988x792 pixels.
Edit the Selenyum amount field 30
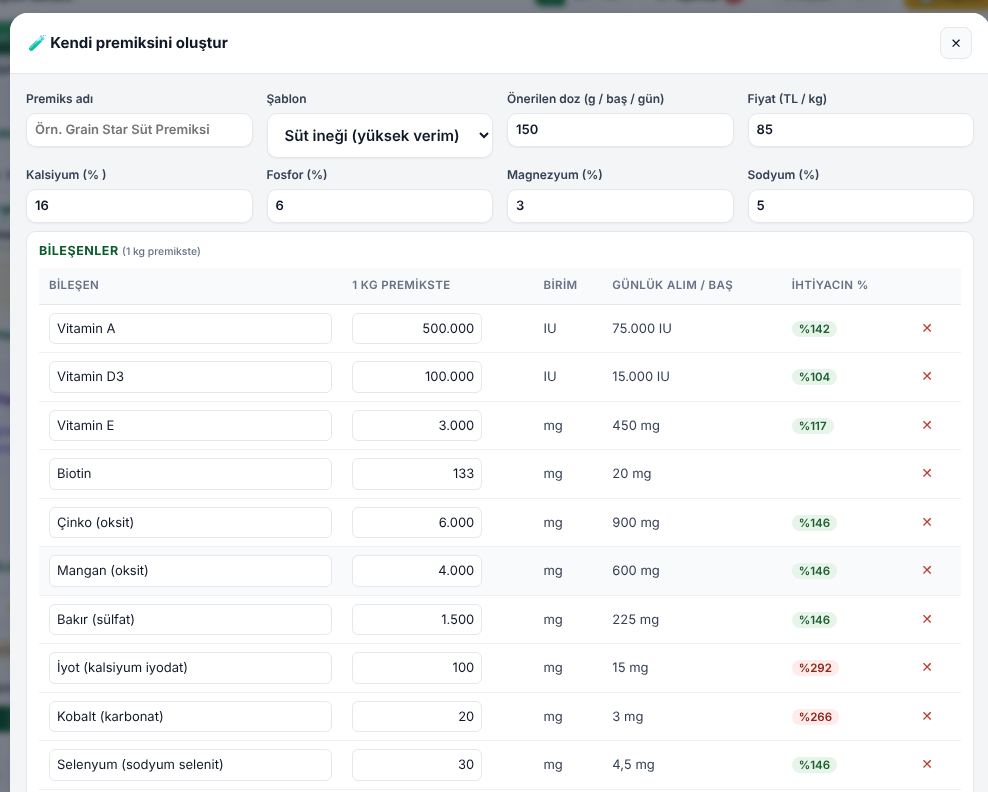(x=417, y=764)
